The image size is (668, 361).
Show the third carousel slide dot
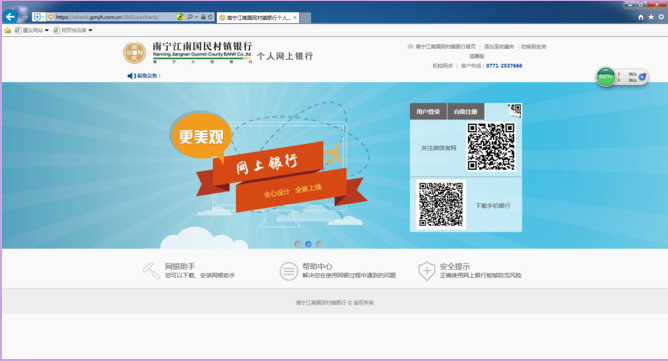click(x=319, y=244)
